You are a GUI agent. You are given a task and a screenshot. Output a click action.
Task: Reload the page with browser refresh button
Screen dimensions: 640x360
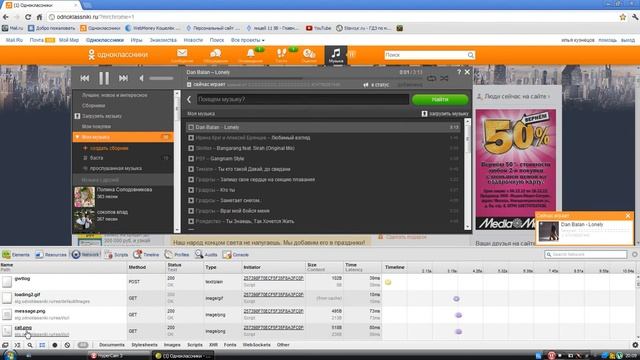pos(28,17)
